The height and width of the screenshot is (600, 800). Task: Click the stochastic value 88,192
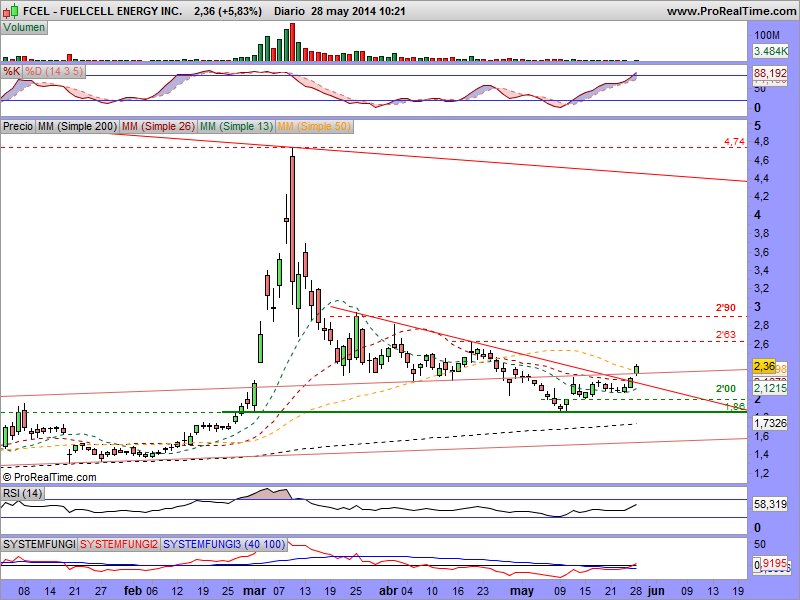pos(770,74)
